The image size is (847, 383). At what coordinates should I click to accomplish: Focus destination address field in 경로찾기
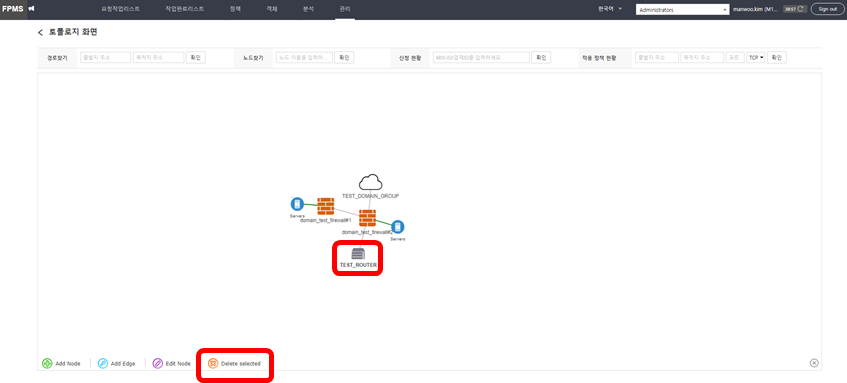click(159, 57)
